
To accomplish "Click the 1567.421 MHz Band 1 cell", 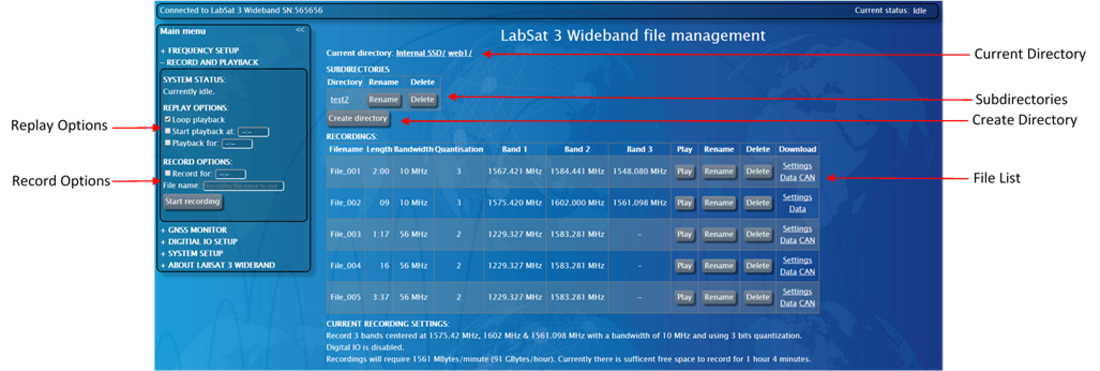I will coord(514,171).
